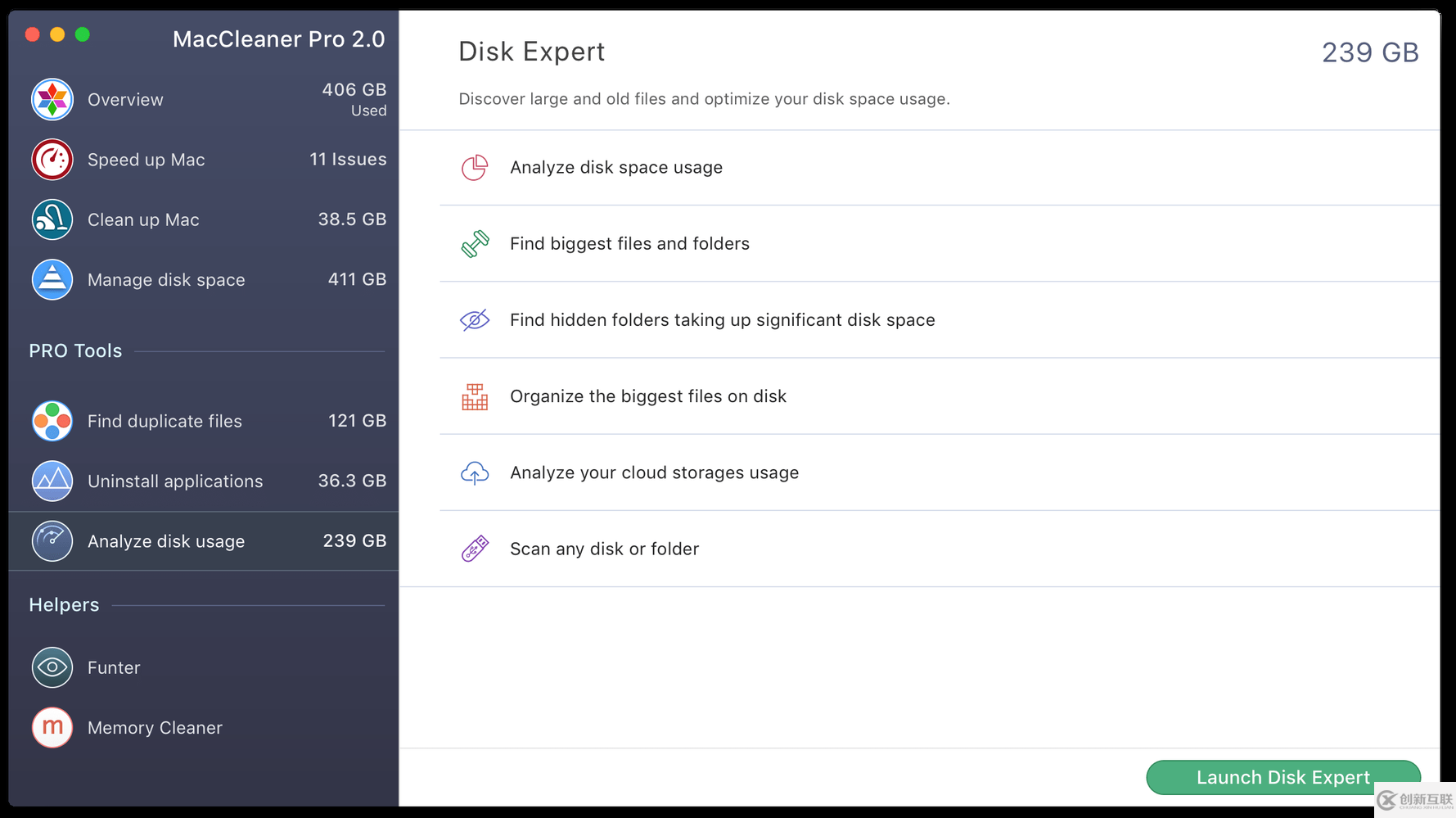Click the 'Helpers' section label
This screenshot has height=818, width=1456.
[x=64, y=604]
